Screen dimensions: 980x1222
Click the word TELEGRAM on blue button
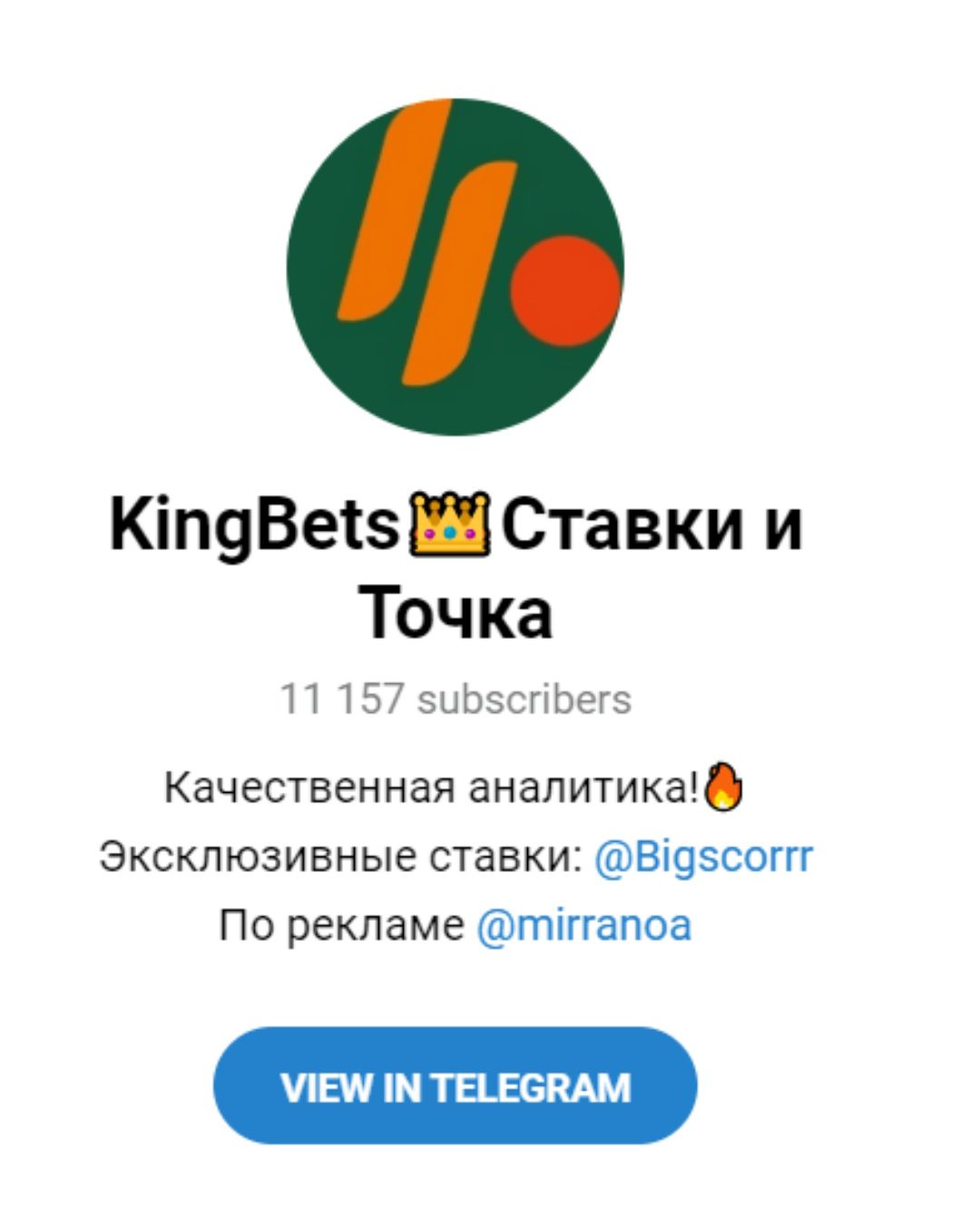coord(530,1087)
